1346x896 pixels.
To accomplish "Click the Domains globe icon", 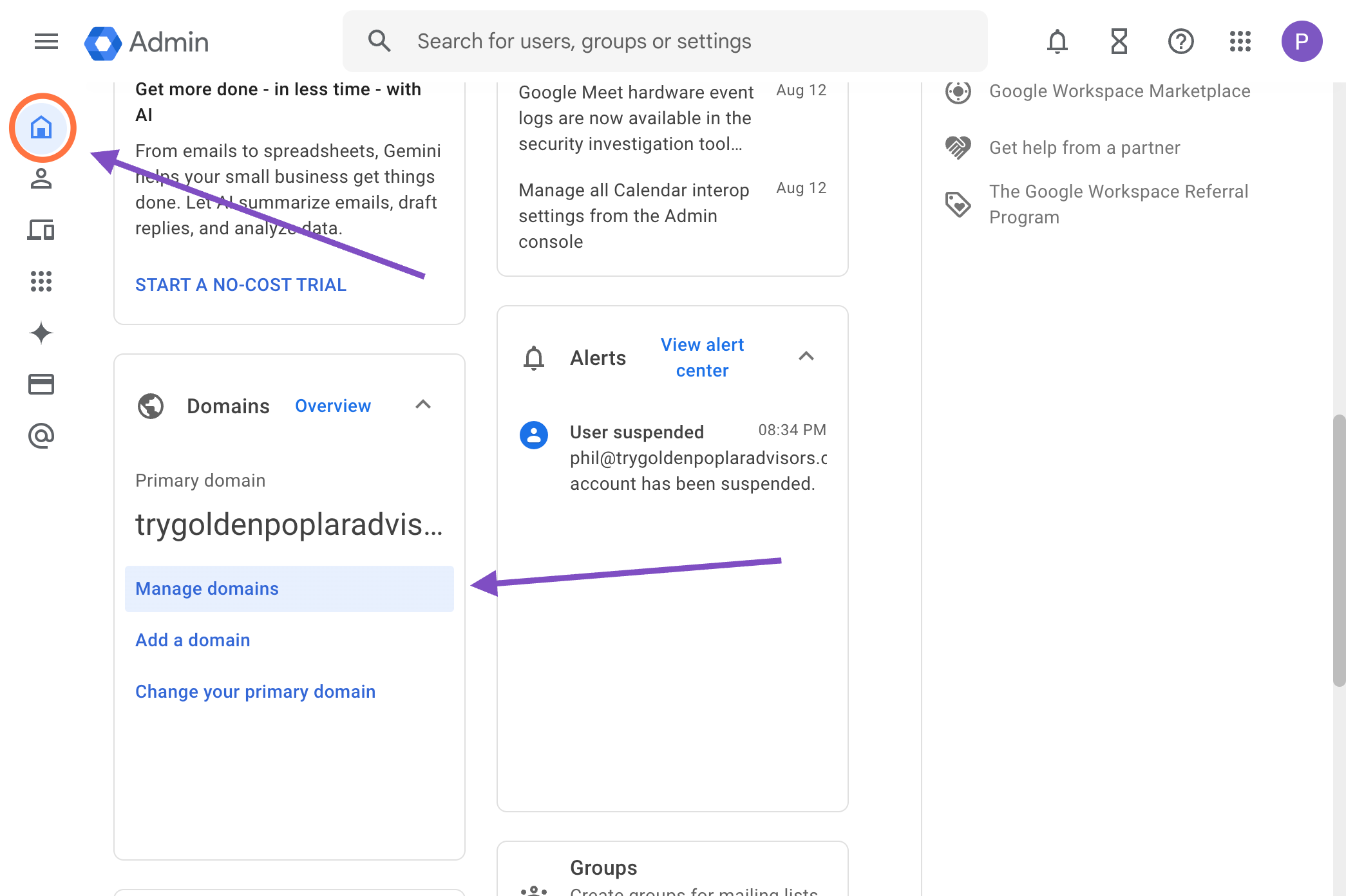I will pos(151,406).
